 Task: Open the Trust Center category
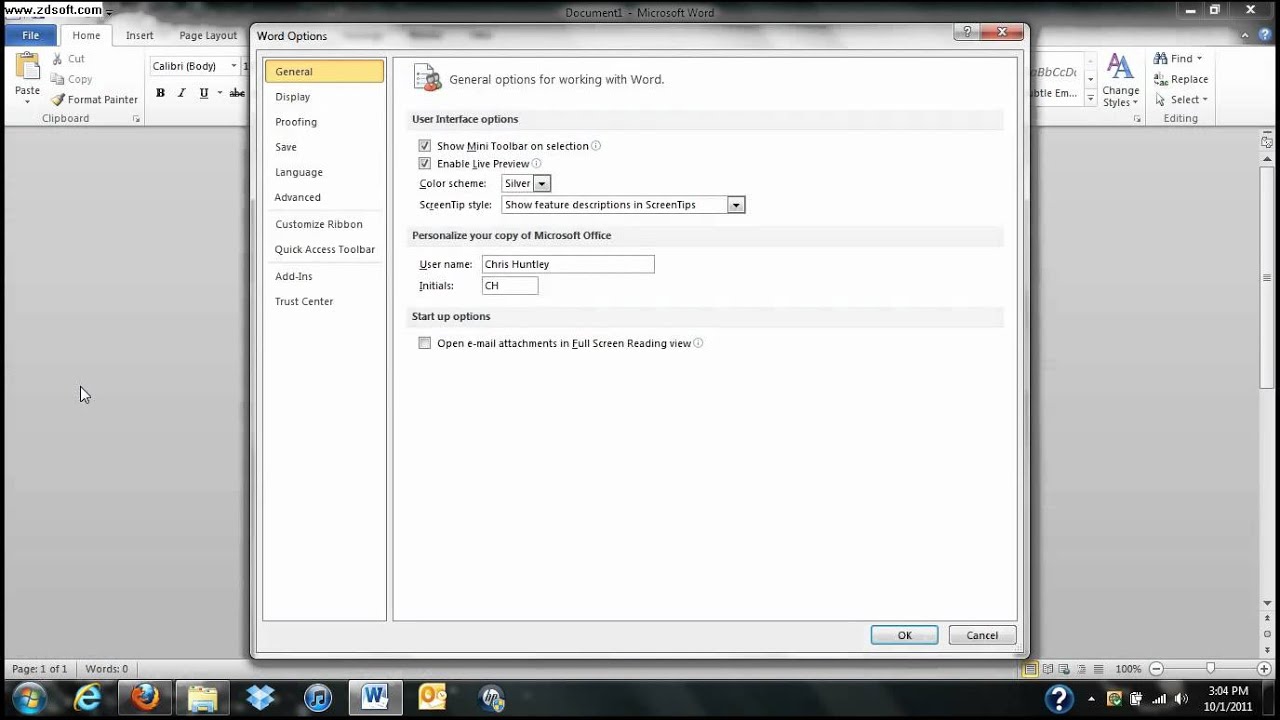(x=324, y=301)
